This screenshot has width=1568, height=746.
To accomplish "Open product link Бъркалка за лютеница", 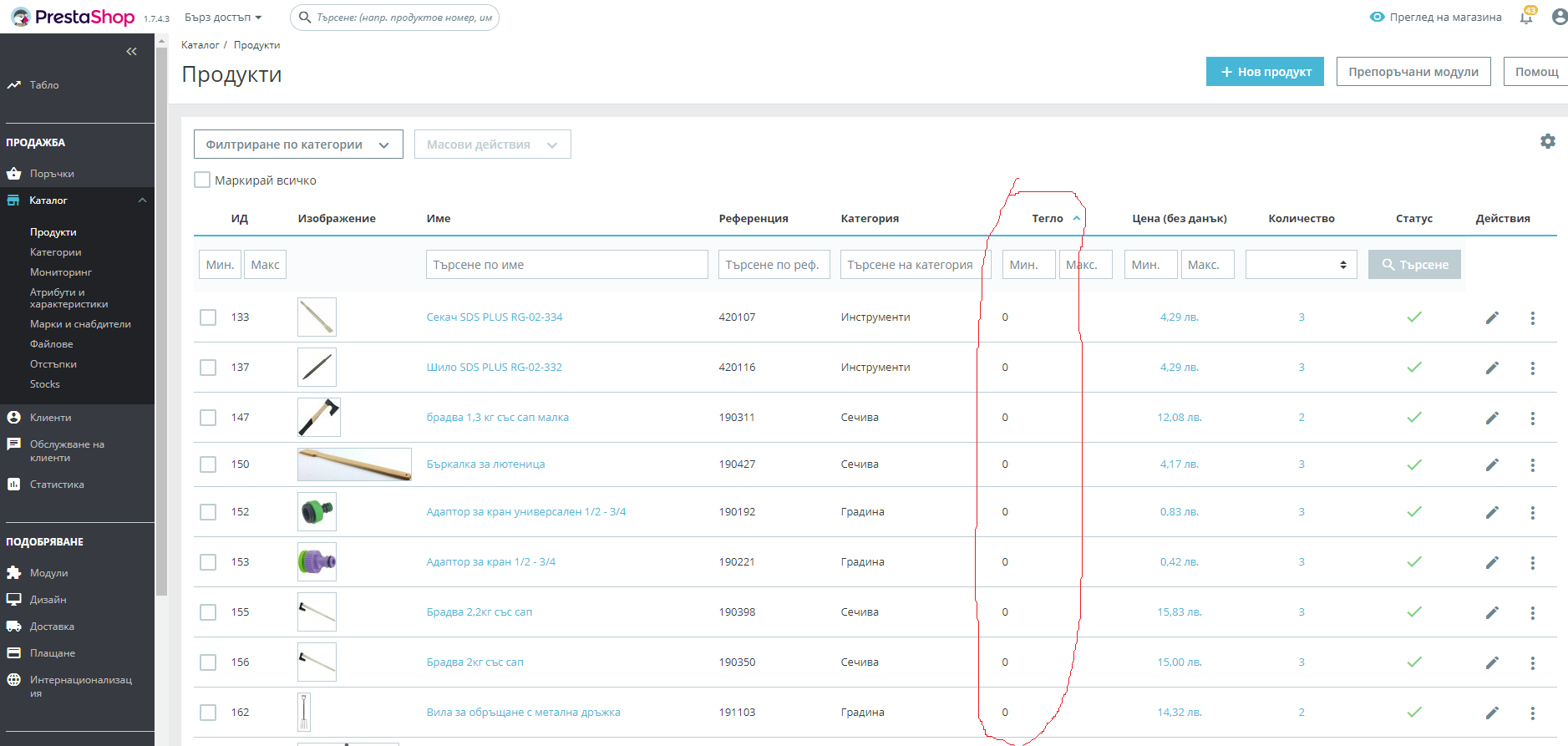I will [485, 464].
